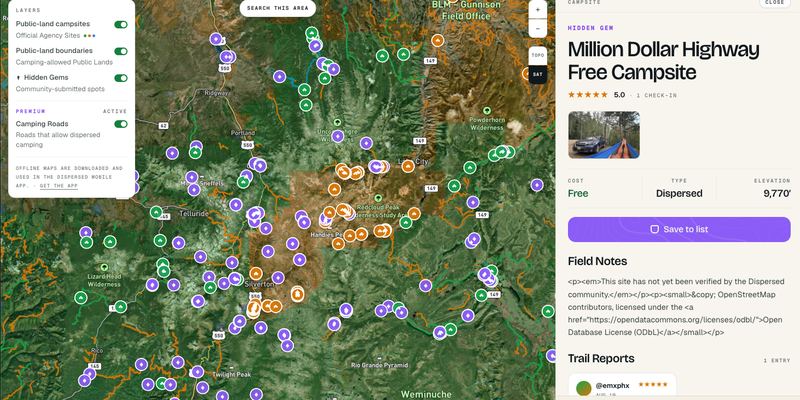800x400 pixels.
Task: Select green marker nearest the northernmost 149 shield
Action: pyautogui.click(x=404, y=54)
